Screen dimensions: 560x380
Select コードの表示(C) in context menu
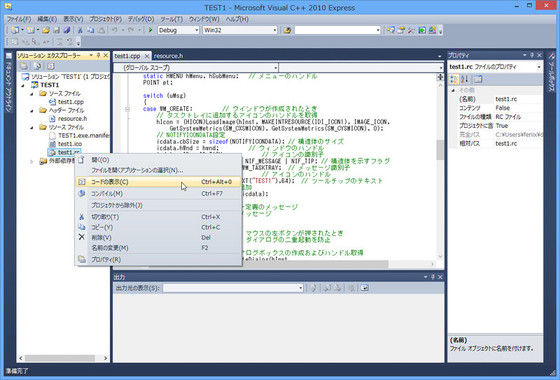(x=158, y=182)
